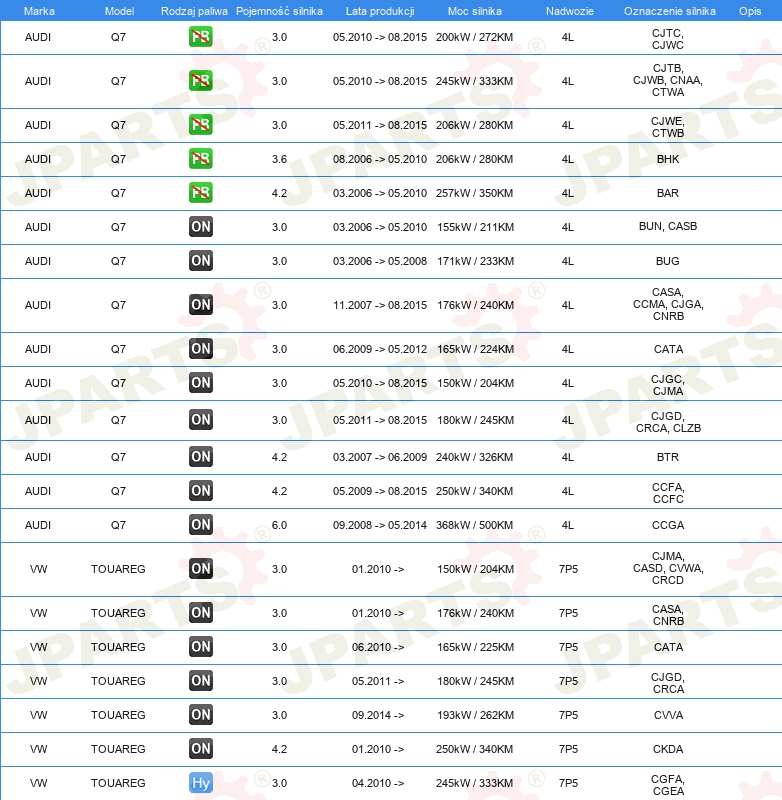Click the Lata produkcji column header
Image resolution: width=782 pixels, height=800 pixels.
point(379,10)
